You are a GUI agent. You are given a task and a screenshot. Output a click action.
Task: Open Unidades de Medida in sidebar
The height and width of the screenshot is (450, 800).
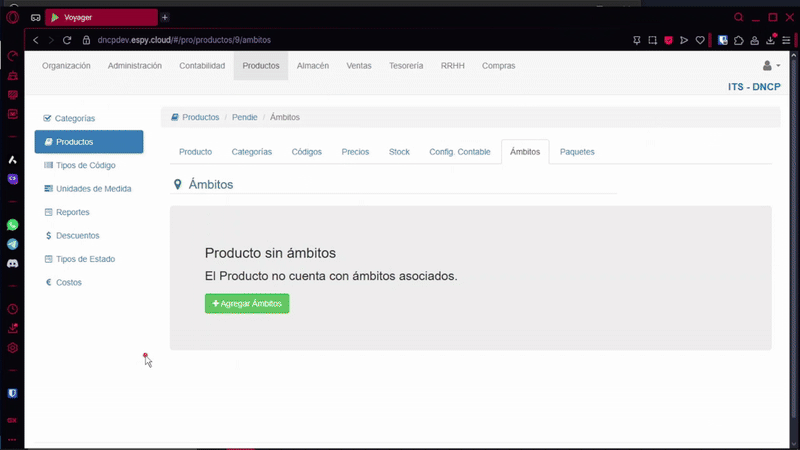coord(93,189)
